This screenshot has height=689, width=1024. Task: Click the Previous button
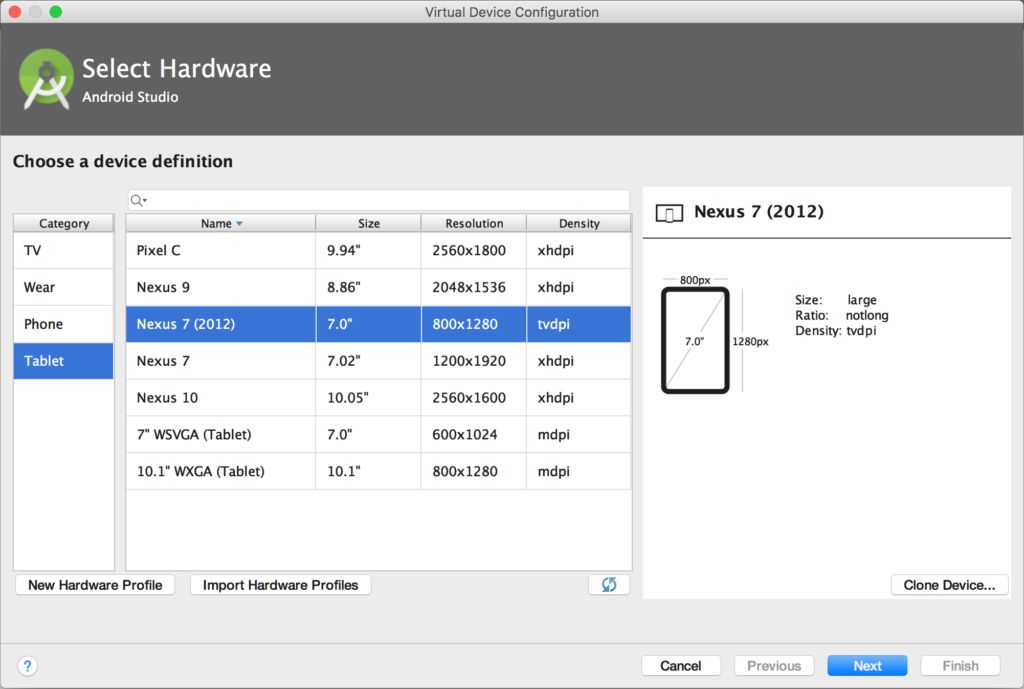click(774, 665)
